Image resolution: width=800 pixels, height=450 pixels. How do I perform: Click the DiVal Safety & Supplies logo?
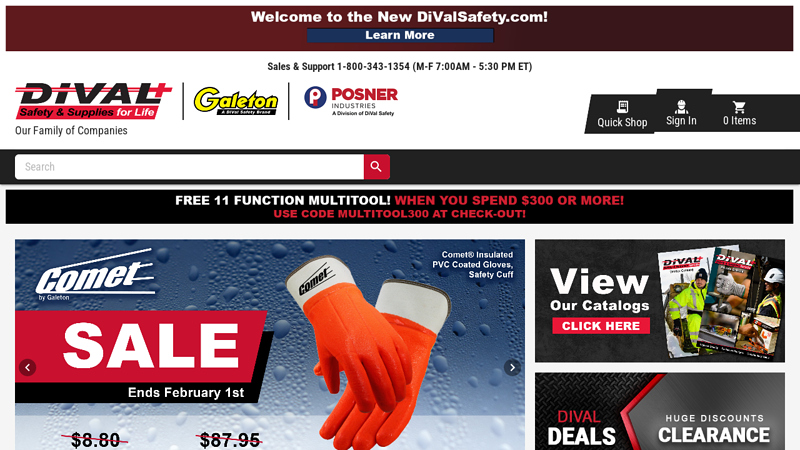(93, 101)
